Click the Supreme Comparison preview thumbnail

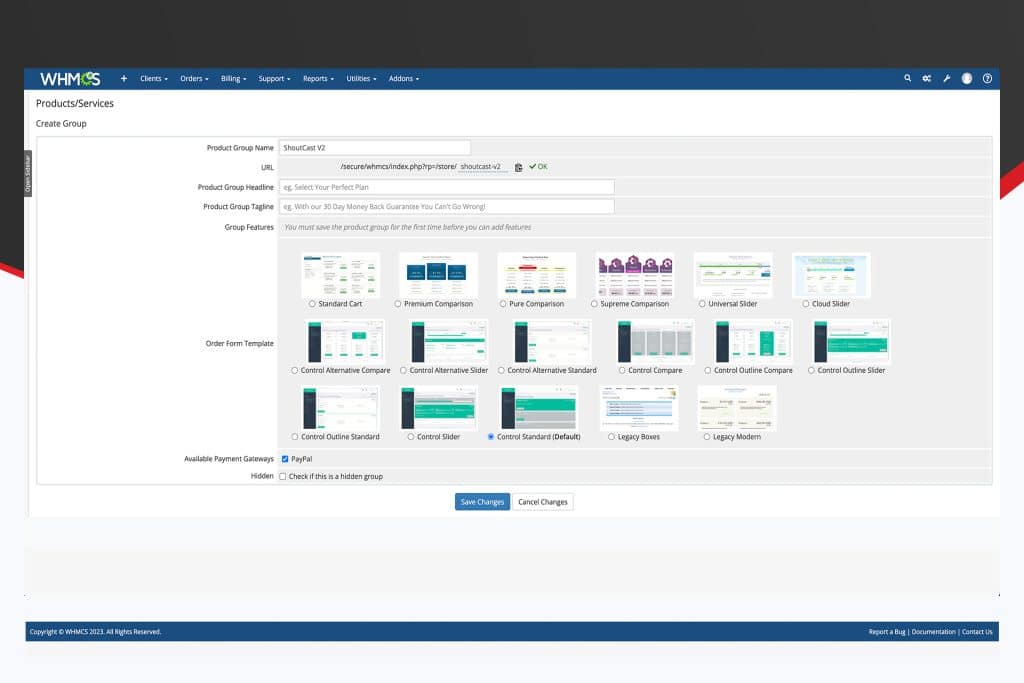click(635, 275)
